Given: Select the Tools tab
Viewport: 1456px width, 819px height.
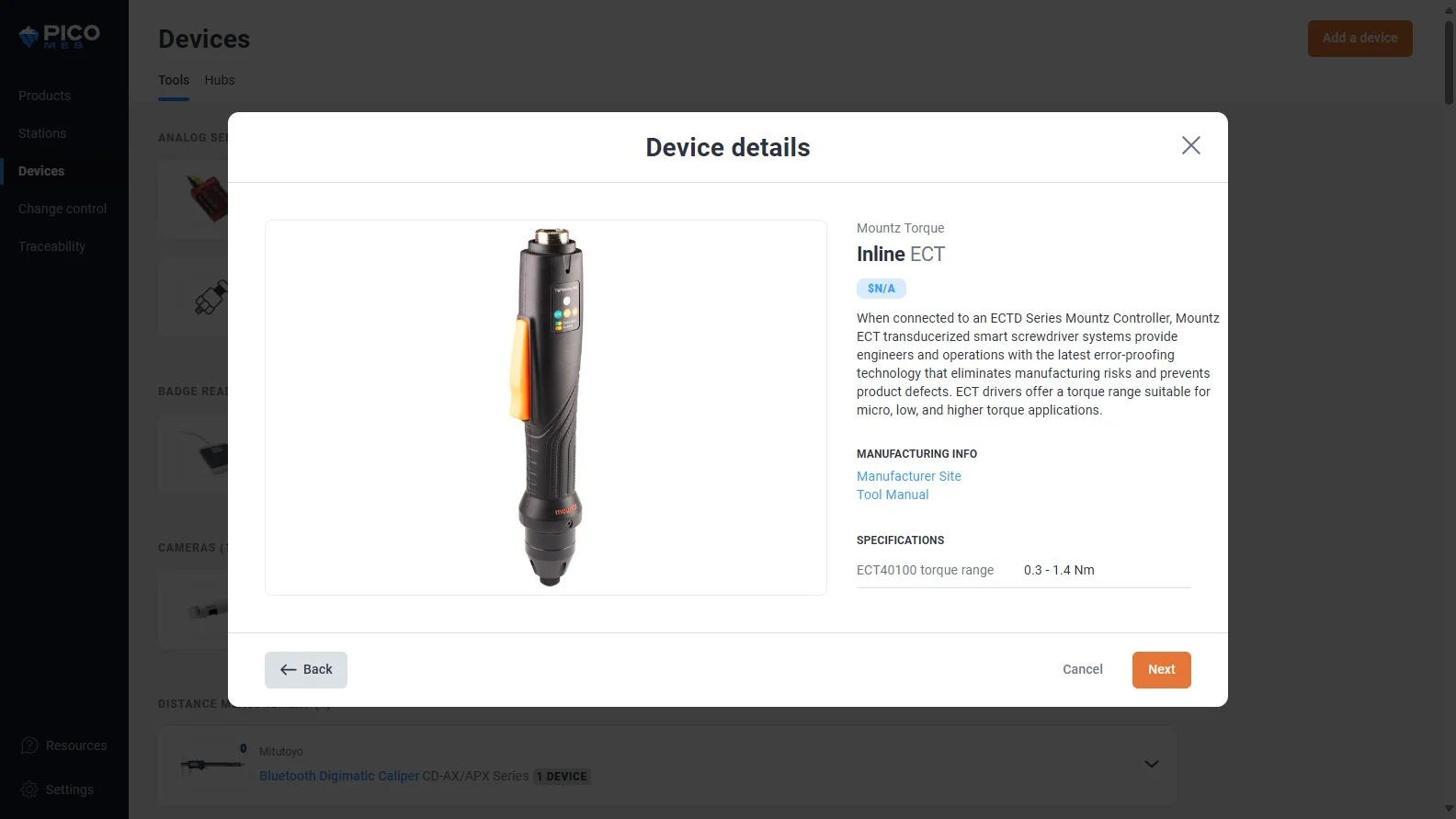Looking at the screenshot, I should (x=174, y=80).
